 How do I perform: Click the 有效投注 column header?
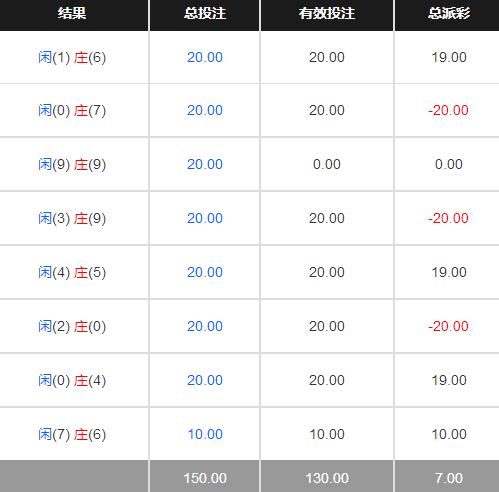pos(327,15)
